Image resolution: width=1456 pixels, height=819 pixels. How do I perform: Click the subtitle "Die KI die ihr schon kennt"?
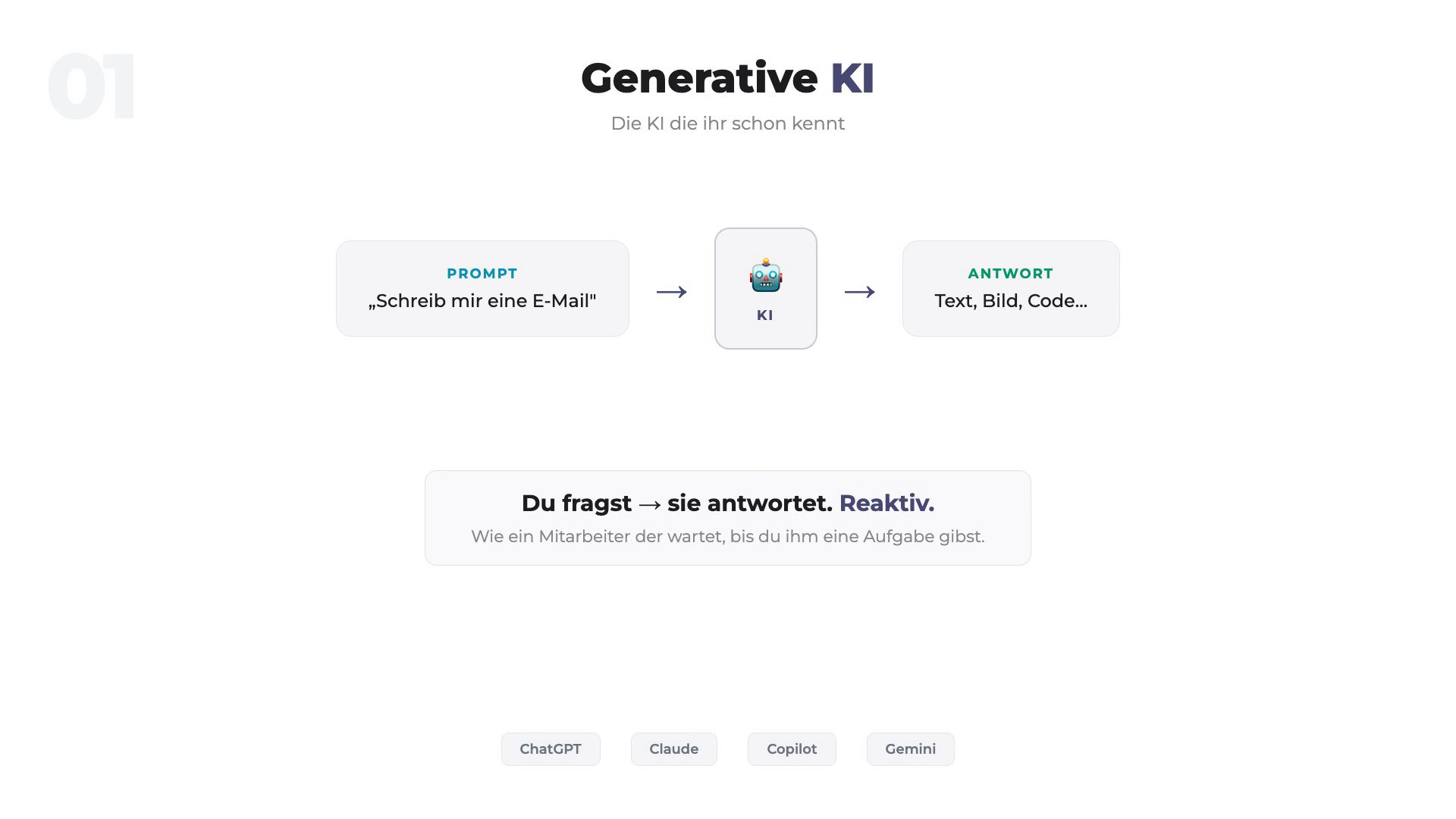(727, 124)
